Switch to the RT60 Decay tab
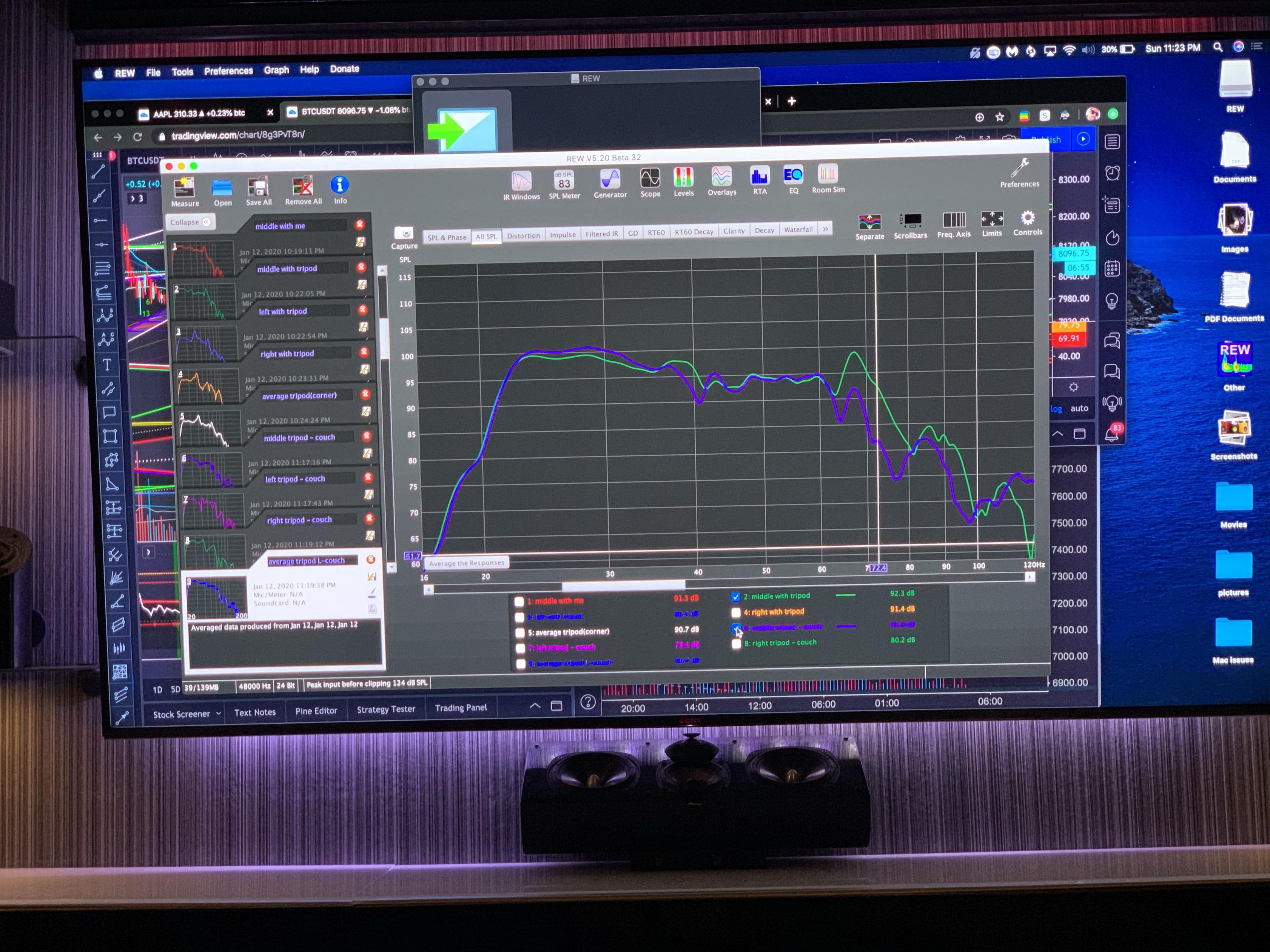The width and height of the screenshot is (1270, 952). pos(694,232)
